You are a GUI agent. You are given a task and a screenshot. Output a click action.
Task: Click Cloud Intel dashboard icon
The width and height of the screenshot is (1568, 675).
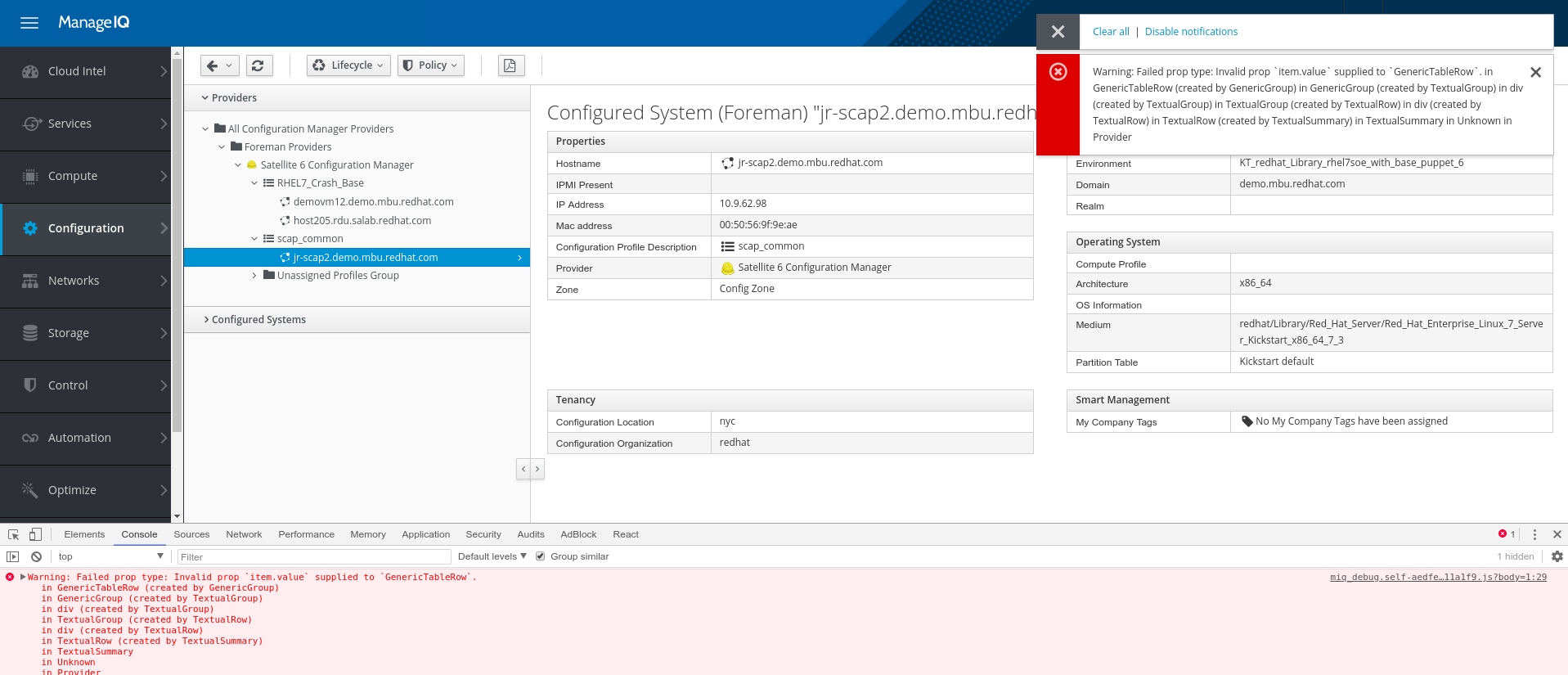(x=30, y=71)
